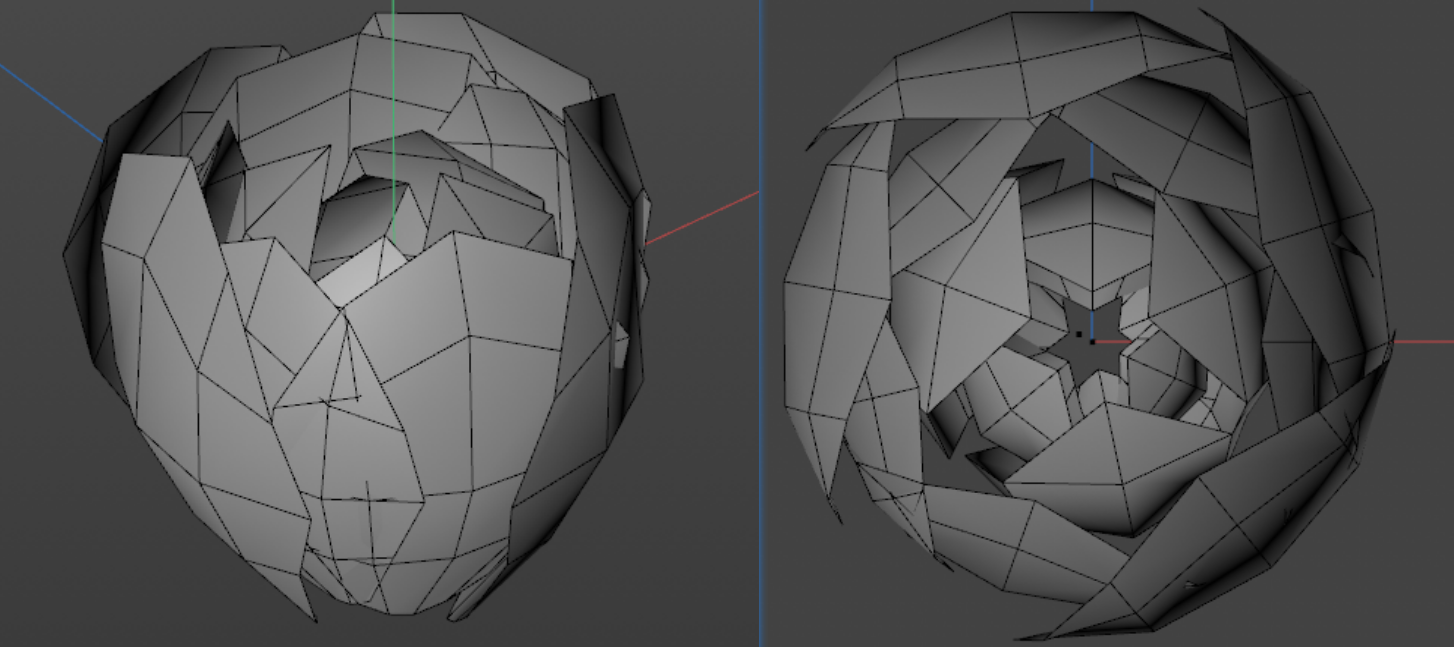This screenshot has height=647, width=1456.
Task: Click the red axis line right of left bud
Action: [702, 218]
